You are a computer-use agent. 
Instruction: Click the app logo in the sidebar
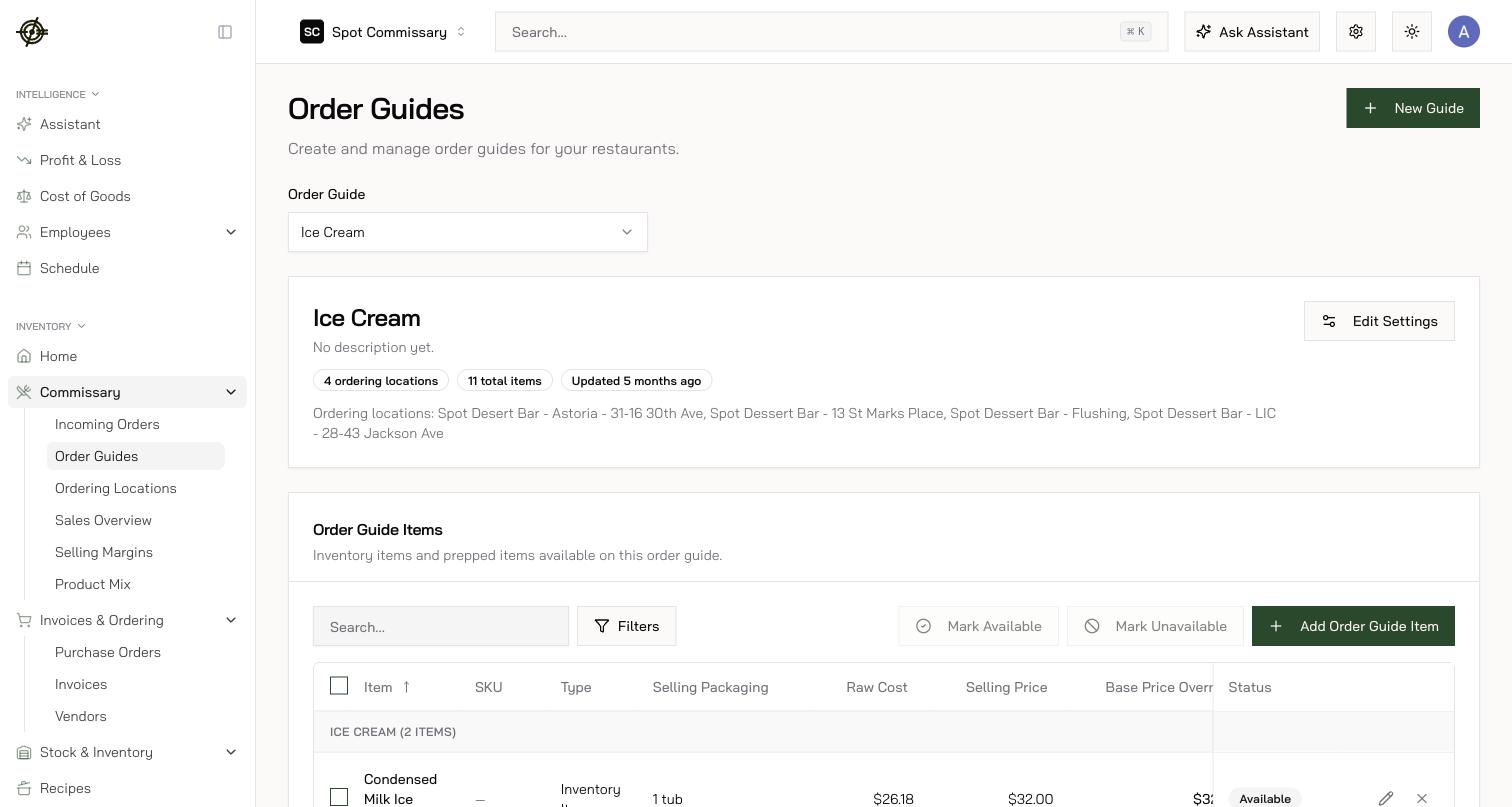(x=32, y=32)
